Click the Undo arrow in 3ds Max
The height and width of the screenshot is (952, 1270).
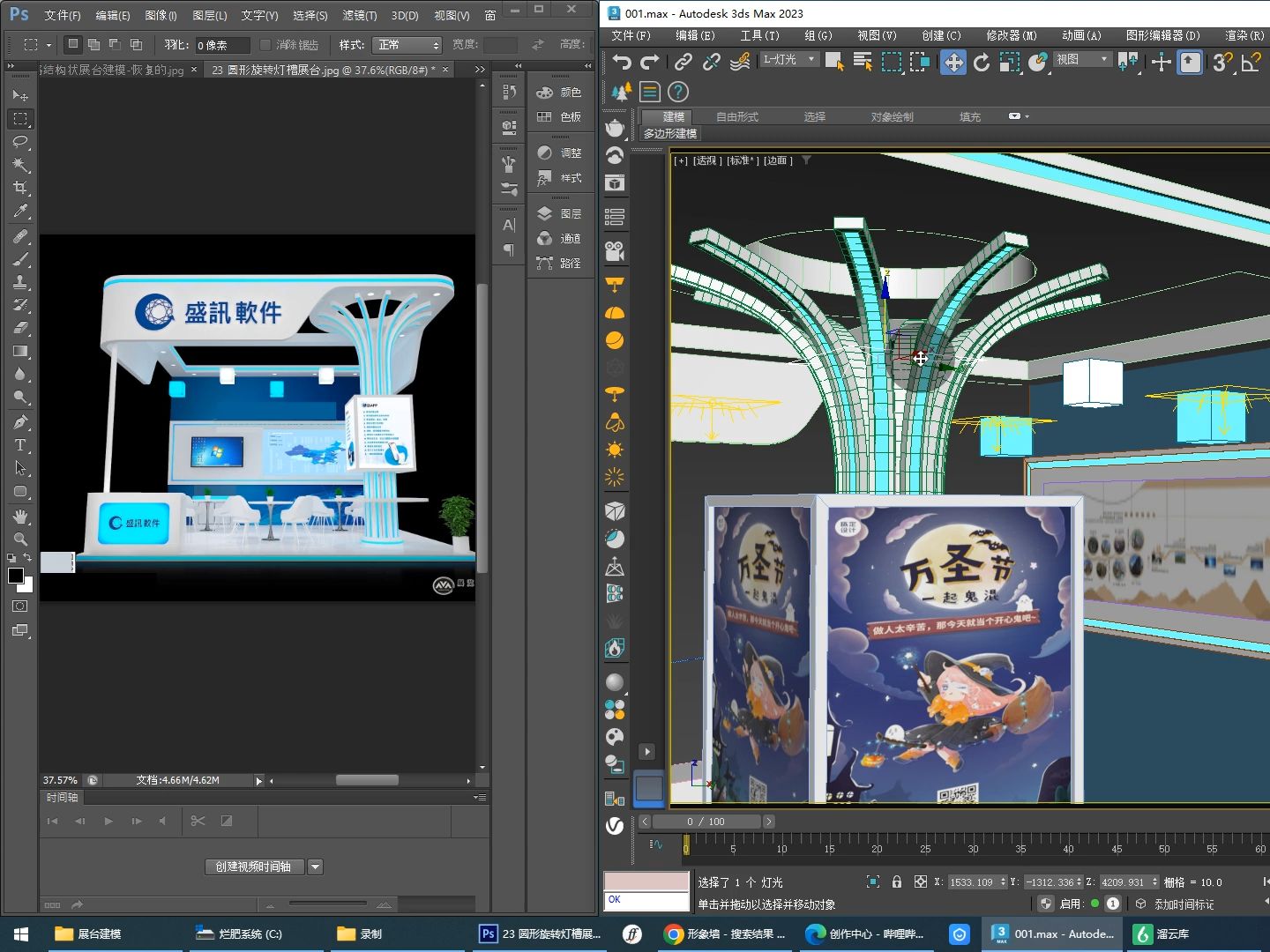(x=622, y=62)
